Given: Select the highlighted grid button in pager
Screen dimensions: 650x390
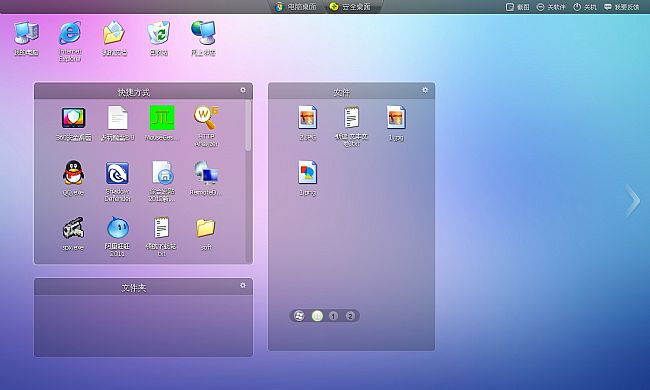Looking at the screenshot, I should click(x=317, y=316).
